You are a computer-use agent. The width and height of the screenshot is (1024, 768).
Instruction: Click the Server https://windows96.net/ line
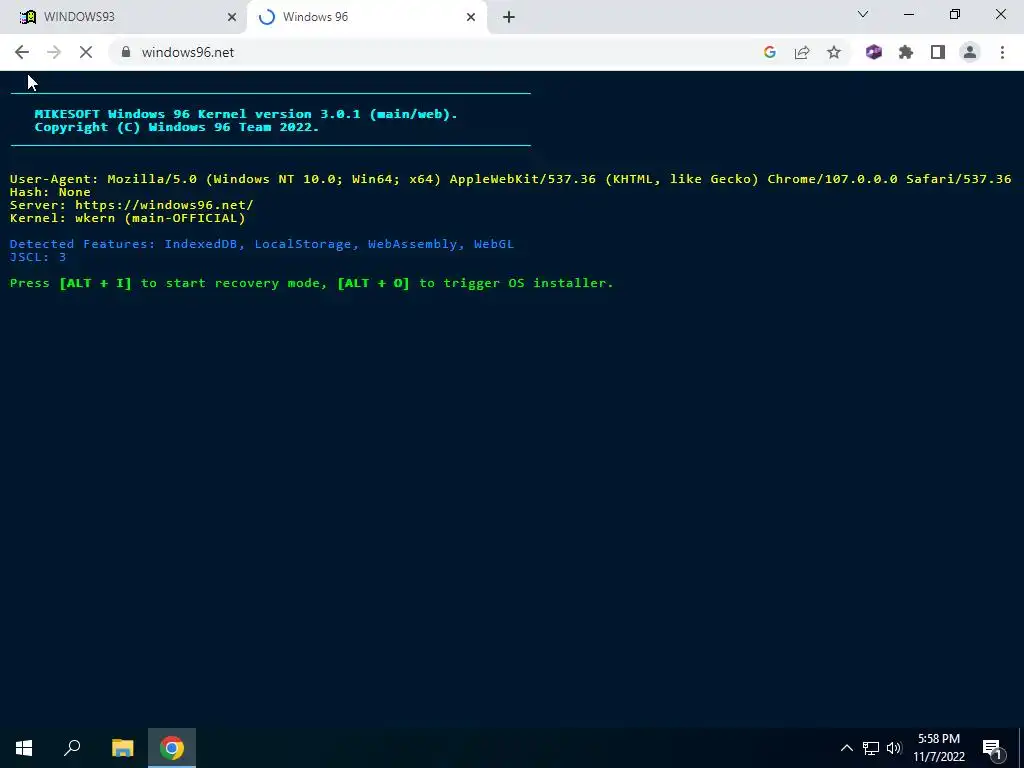132,204
